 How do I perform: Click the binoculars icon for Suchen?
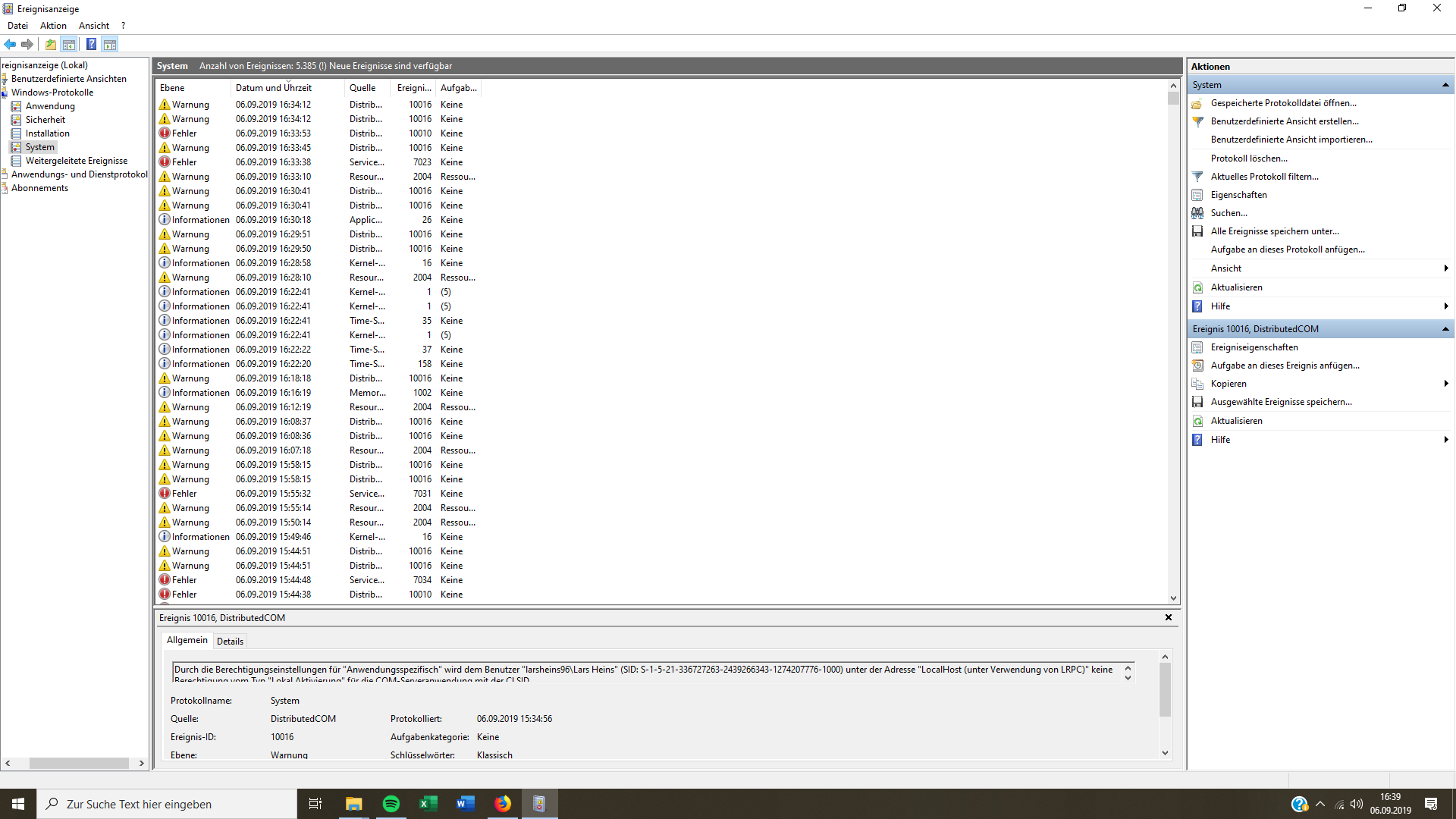pos(1197,213)
